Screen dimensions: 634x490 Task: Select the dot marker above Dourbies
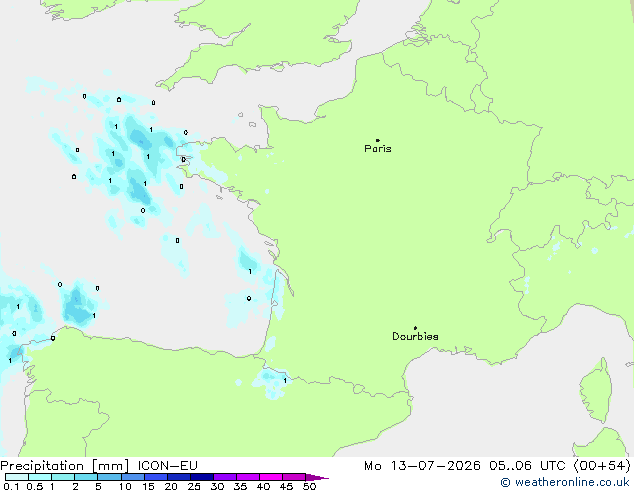tap(415, 328)
